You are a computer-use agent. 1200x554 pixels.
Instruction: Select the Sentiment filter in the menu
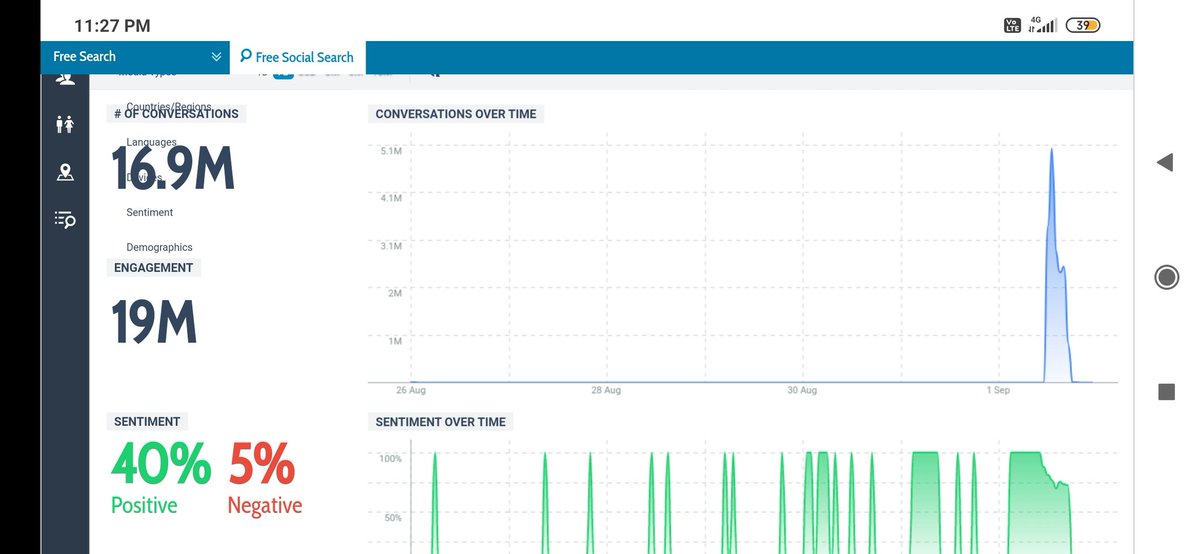tap(149, 212)
